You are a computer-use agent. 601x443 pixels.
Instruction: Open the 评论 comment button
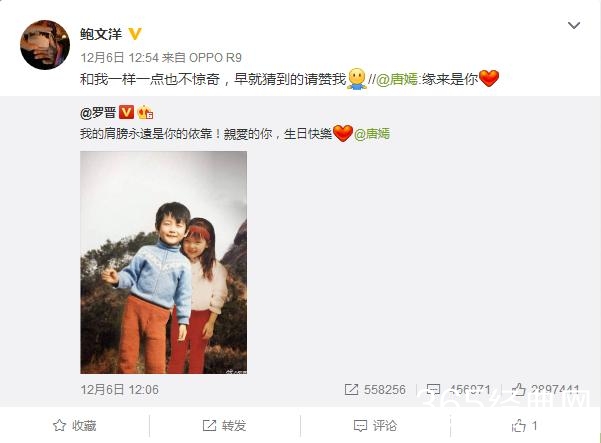coord(375,425)
